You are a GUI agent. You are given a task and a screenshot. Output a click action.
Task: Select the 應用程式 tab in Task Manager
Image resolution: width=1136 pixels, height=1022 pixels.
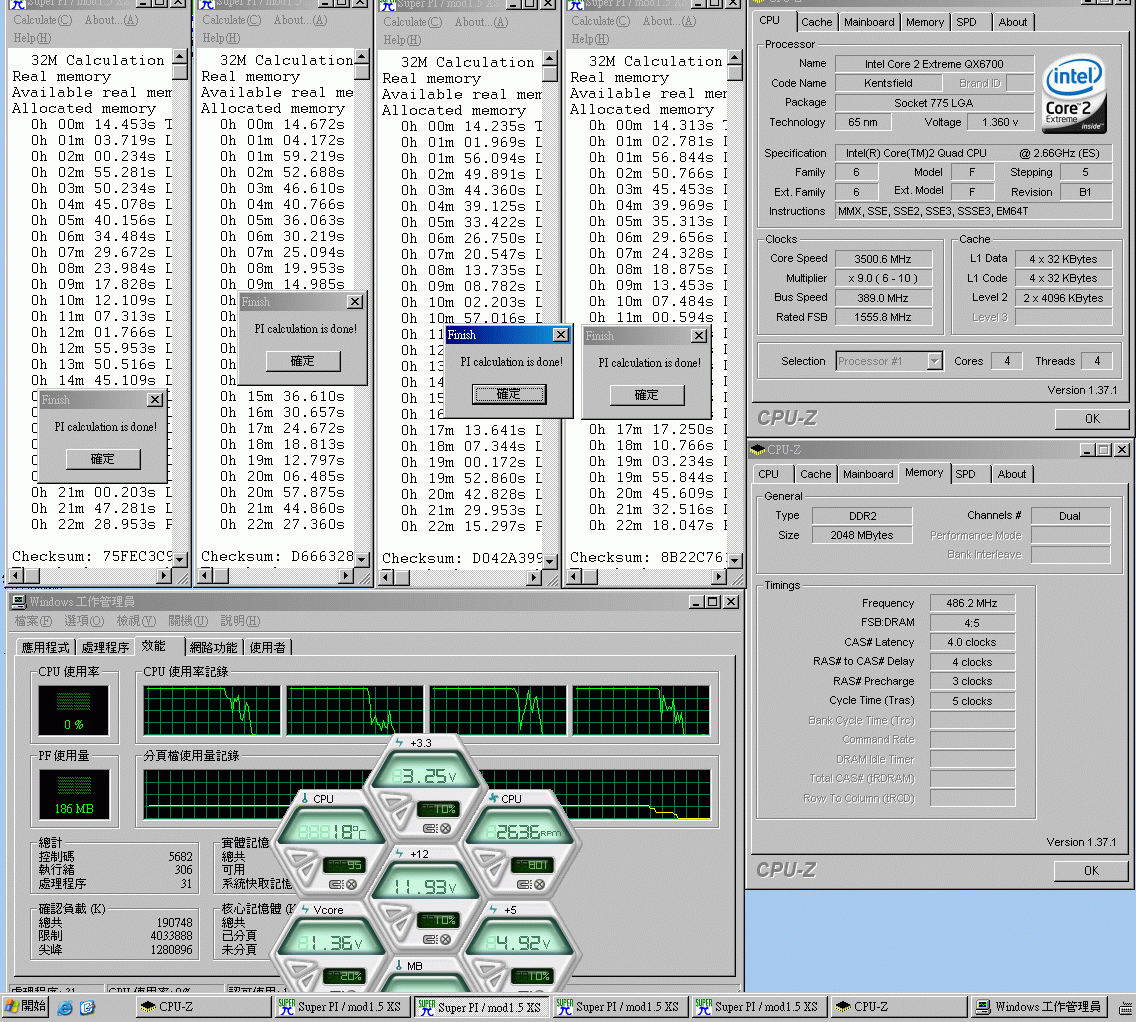pyautogui.click(x=46, y=648)
